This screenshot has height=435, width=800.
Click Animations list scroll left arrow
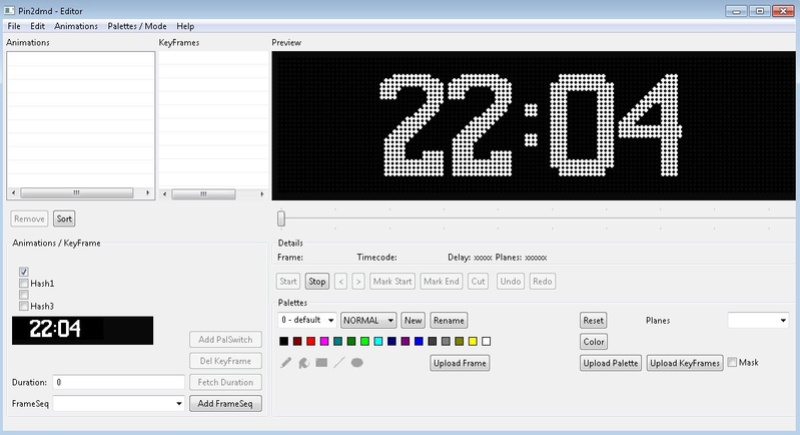[13, 193]
